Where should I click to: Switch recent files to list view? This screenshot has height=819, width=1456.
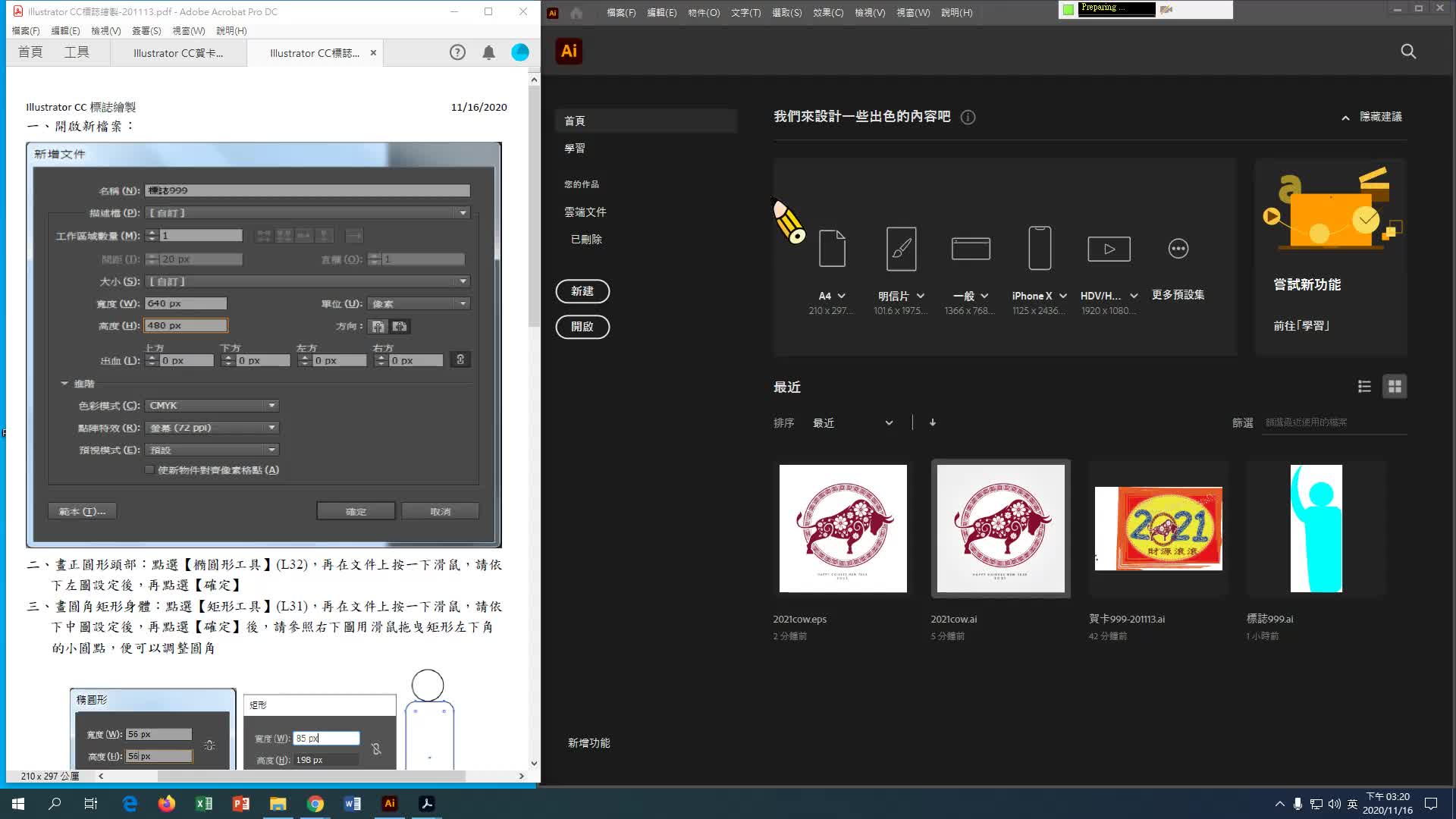click(x=1364, y=387)
